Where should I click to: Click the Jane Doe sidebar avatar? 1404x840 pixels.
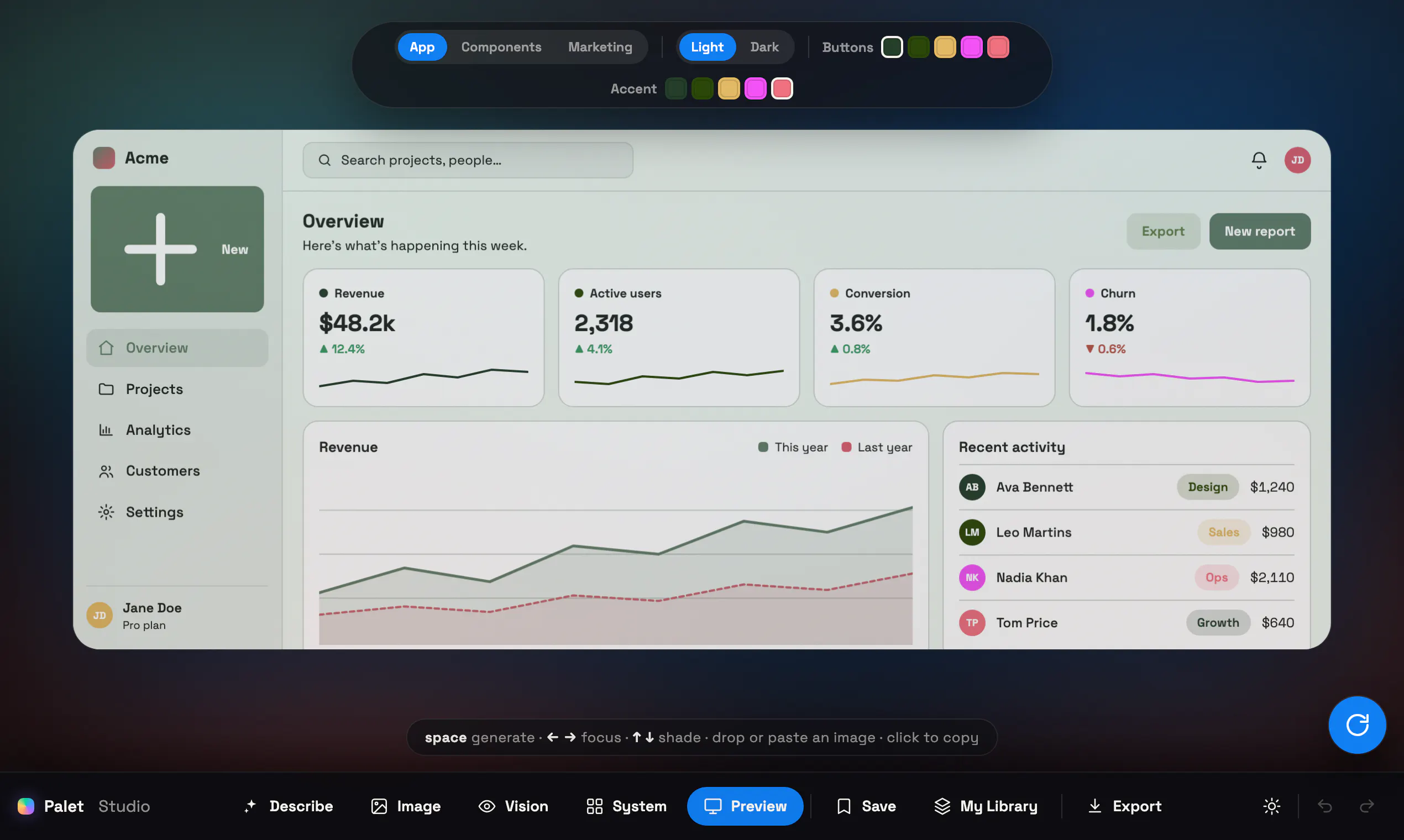(99, 615)
